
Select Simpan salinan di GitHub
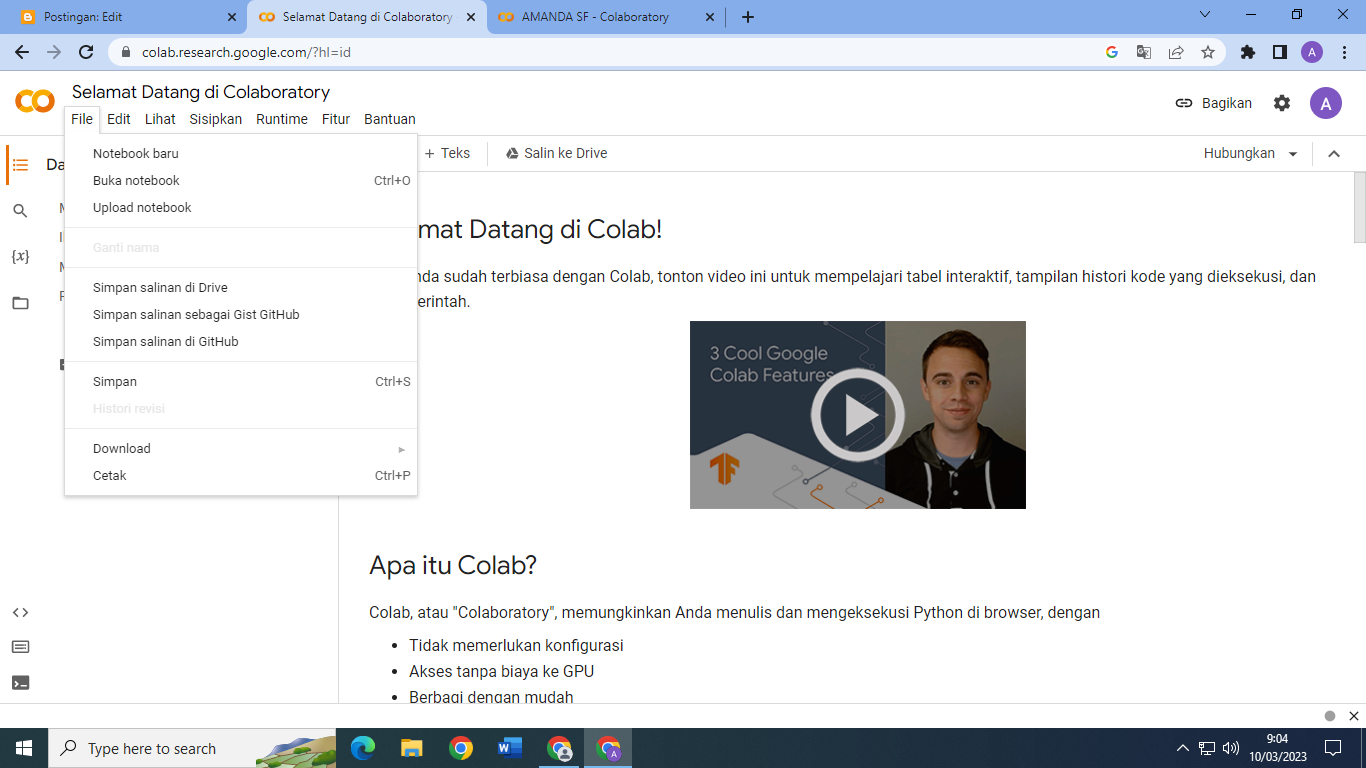click(x=241, y=342)
